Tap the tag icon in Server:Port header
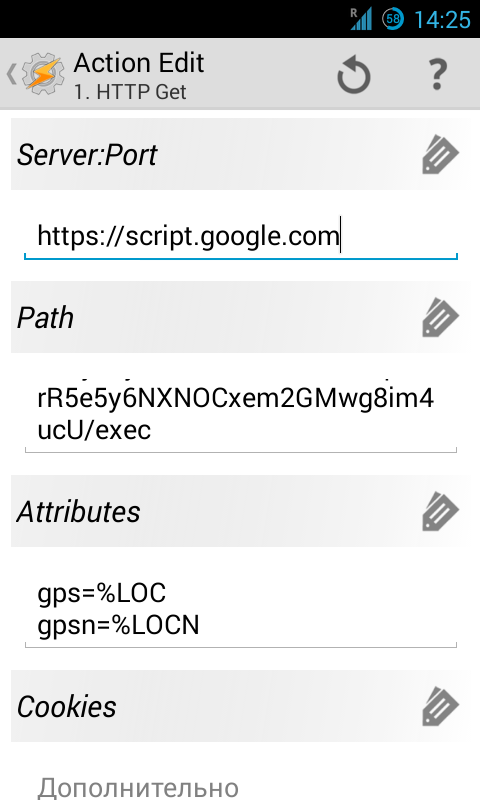Image resolution: width=480 pixels, height=800 pixels. 441,155
